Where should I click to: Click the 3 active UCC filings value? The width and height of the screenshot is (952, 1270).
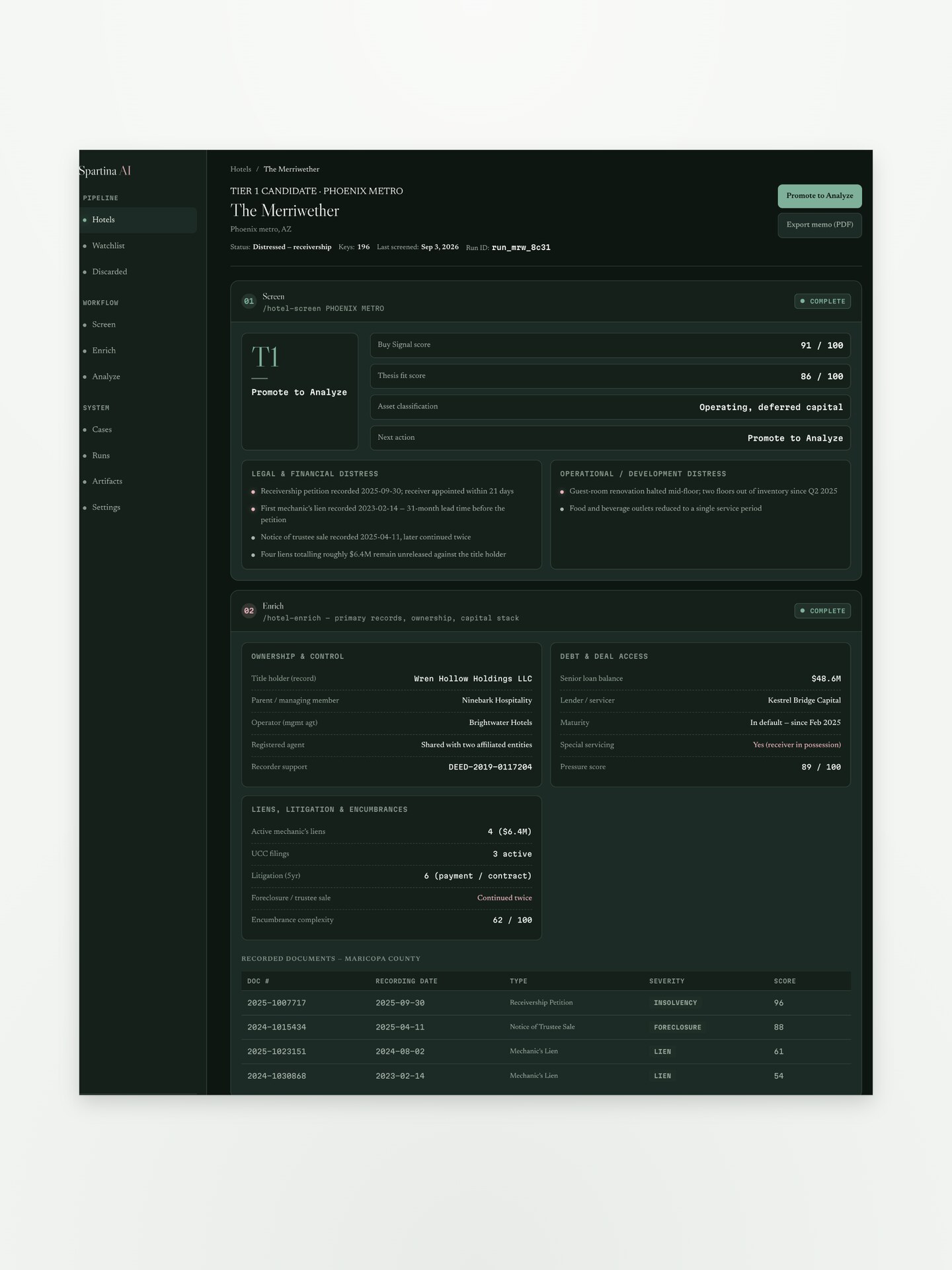click(x=512, y=854)
